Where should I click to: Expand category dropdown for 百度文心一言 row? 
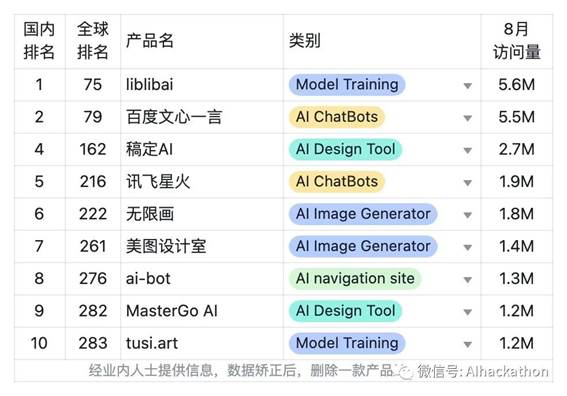pos(468,118)
